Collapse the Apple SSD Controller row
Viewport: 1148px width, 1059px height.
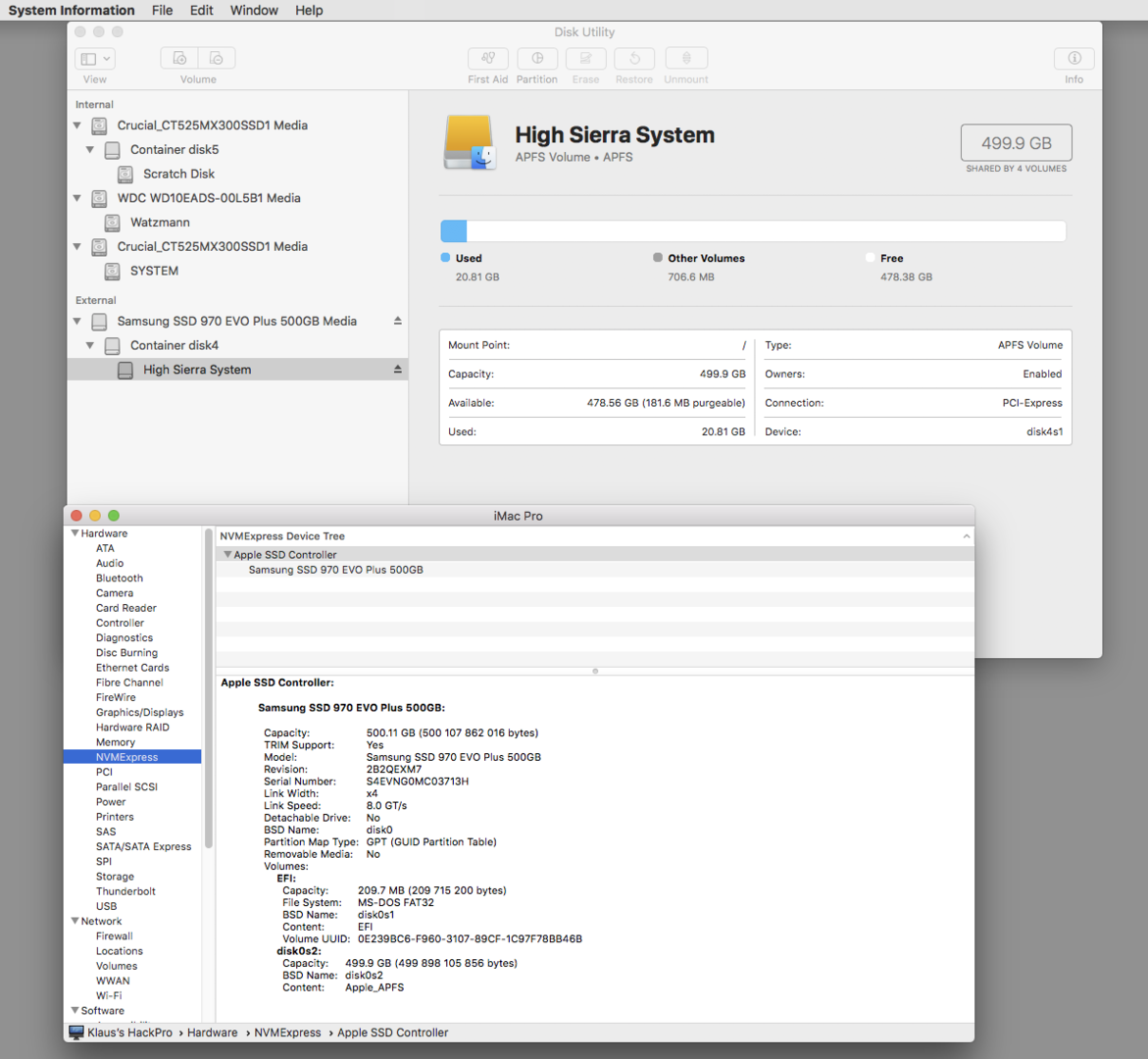pyautogui.click(x=227, y=555)
